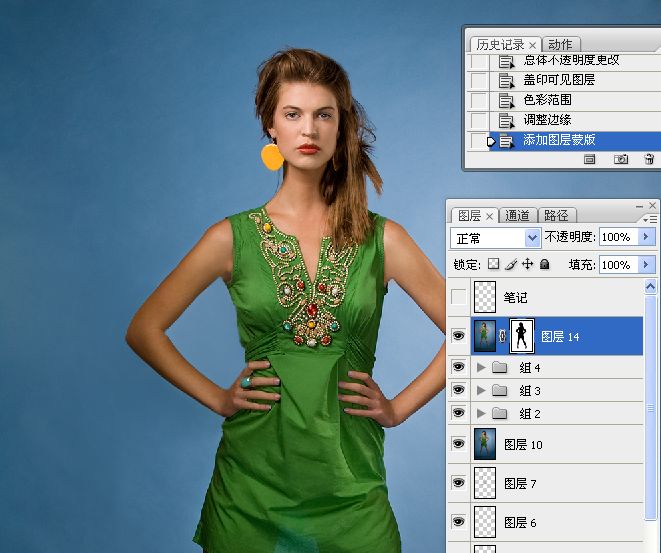Viewport: 661px width, 553px height.
Task: Click the 填充 value field
Action: tap(619, 265)
